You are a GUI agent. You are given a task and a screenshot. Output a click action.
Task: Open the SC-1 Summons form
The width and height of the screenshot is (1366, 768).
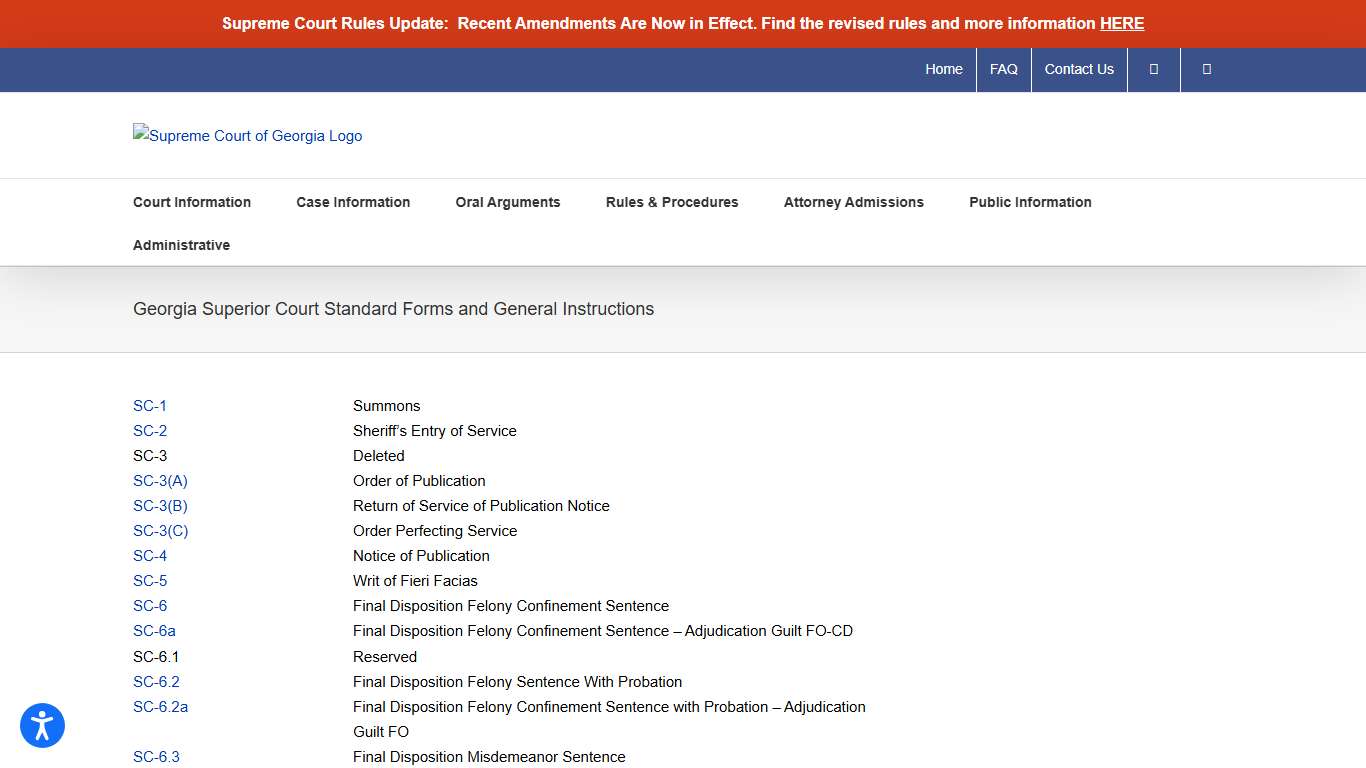pos(149,406)
